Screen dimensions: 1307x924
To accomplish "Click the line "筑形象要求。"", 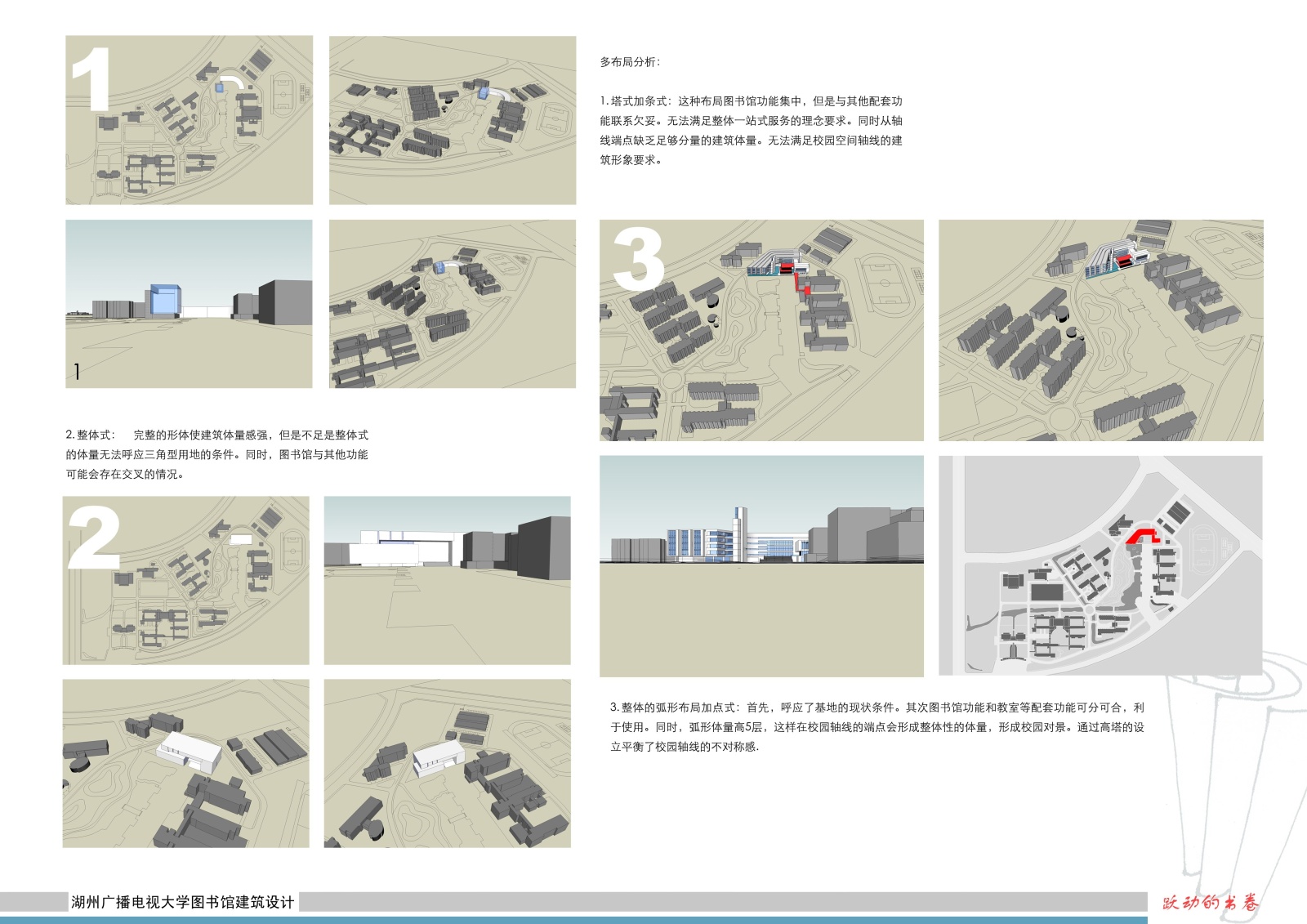I will [633, 160].
